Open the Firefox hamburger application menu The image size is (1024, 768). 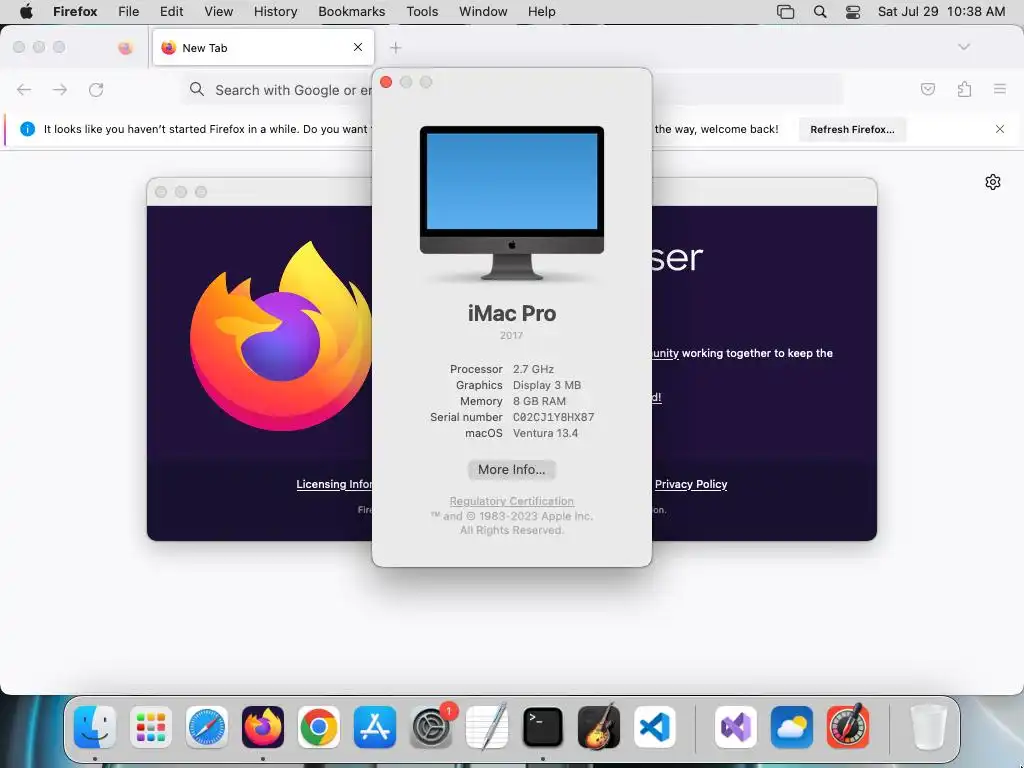click(x=1000, y=89)
